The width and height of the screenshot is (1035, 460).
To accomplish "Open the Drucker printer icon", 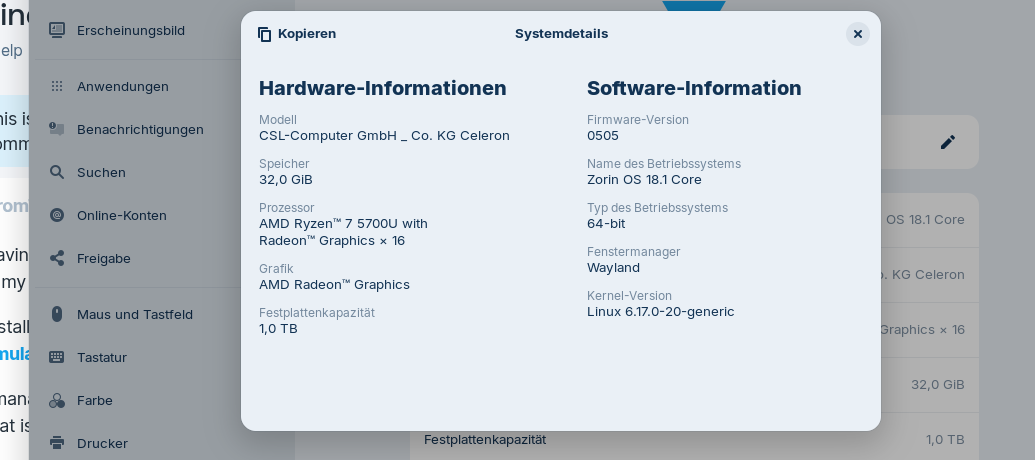I will [x=57, y=443].
